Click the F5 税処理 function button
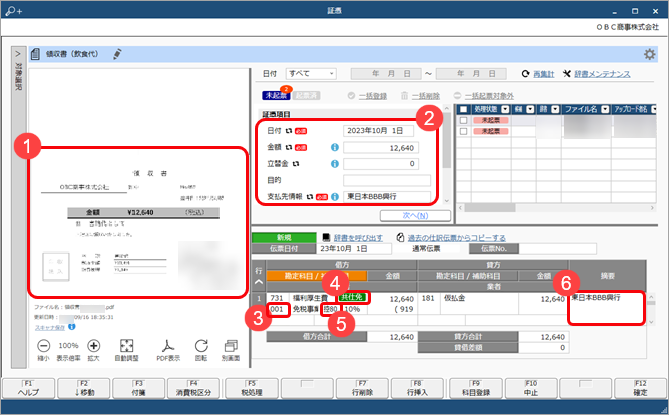 (252, 388)
